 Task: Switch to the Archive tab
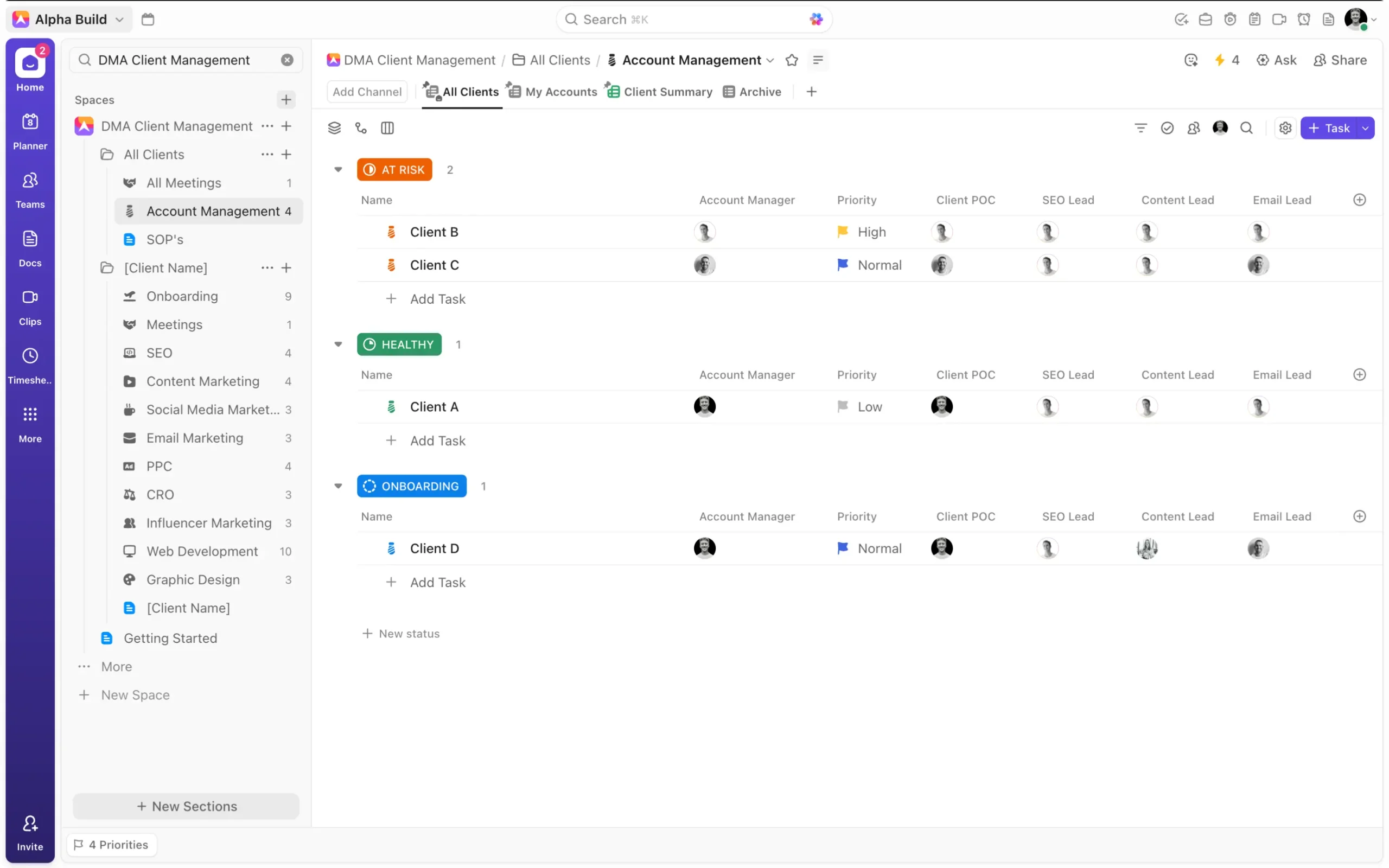[760, 92]
